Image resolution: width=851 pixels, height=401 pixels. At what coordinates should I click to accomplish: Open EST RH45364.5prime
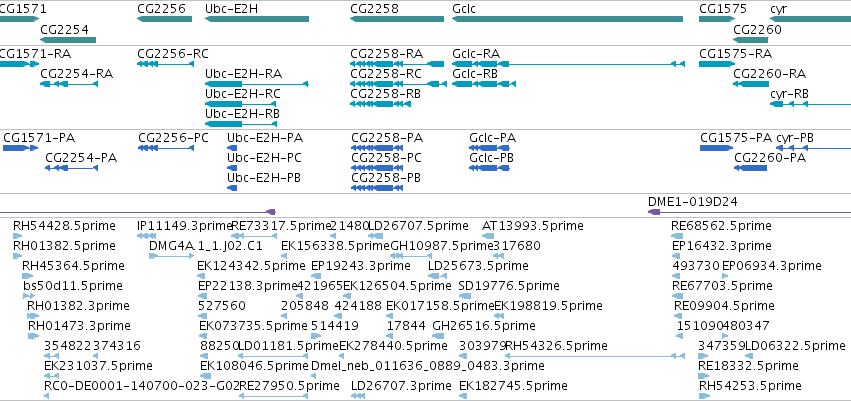tap(28, 276)
